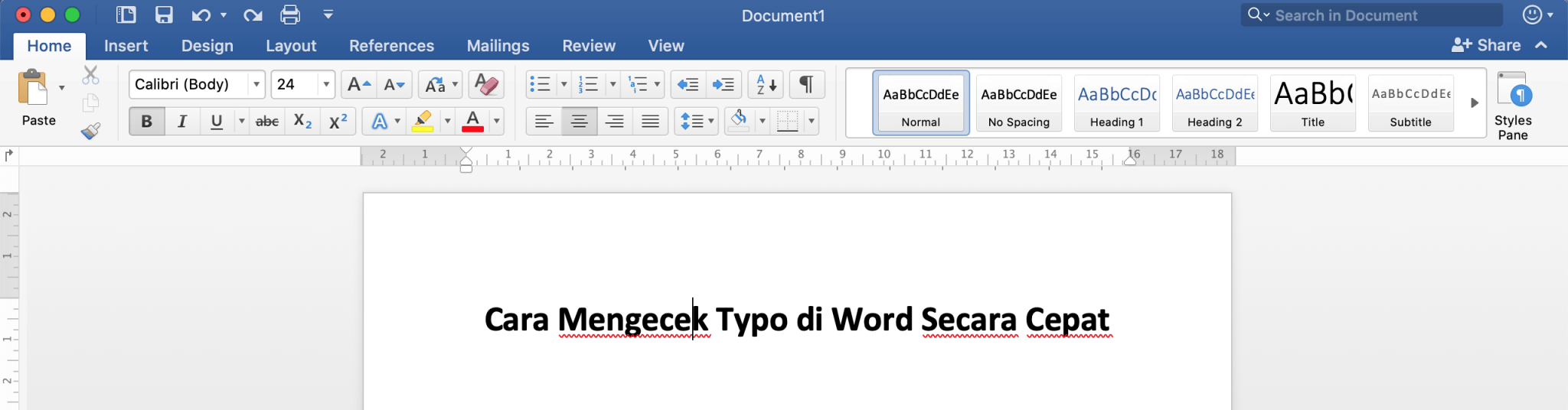Open the Calibri (Body) font dropdown

tap(256, 84)
